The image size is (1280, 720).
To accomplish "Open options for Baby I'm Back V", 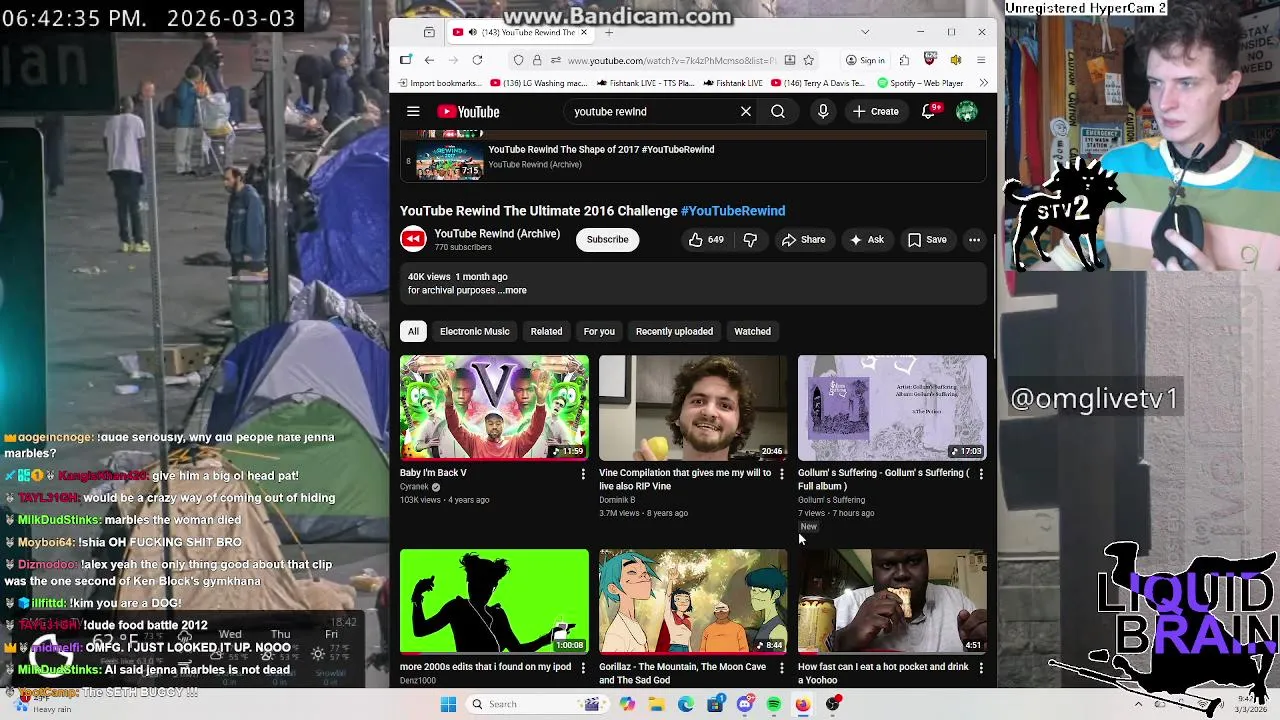I will (583, 474).
